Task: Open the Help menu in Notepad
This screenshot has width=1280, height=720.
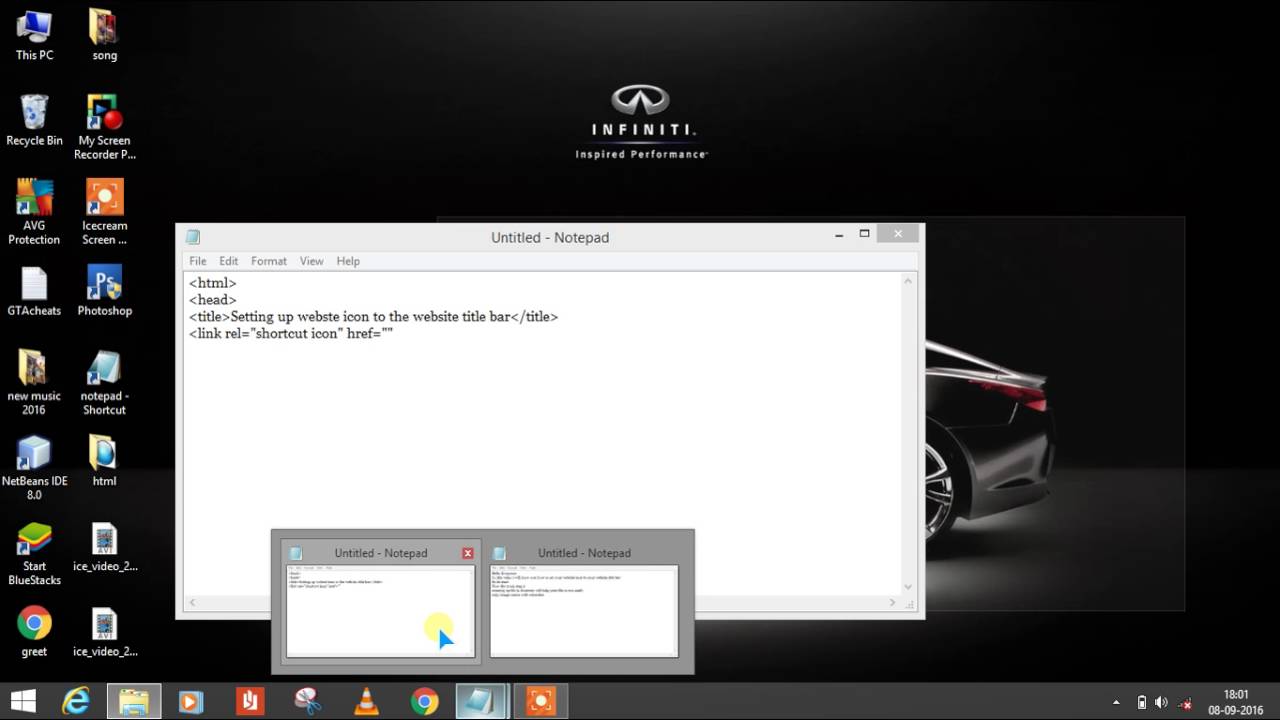Action: (x=348, y=261)
